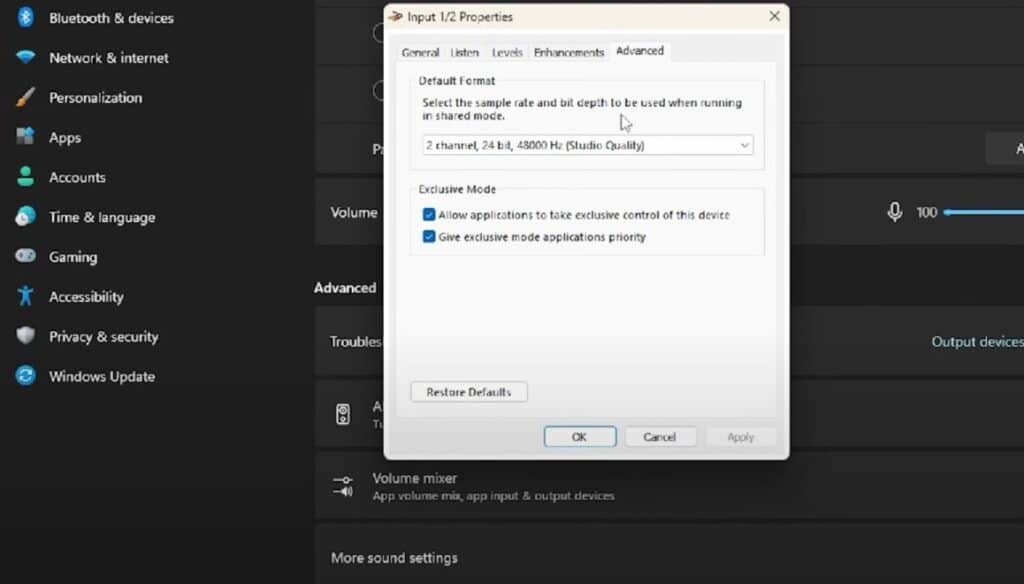Click the Windows Update refresh icon

point(25,376)
